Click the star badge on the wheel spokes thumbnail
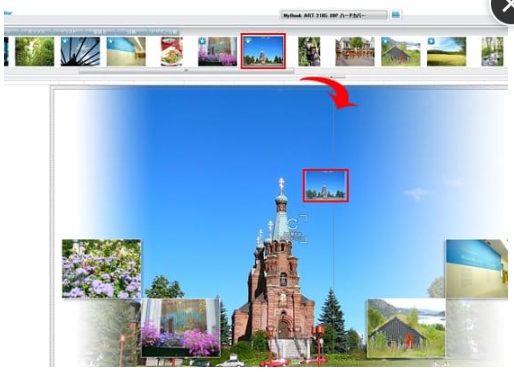Screen dimensions: 514x374 65,41
